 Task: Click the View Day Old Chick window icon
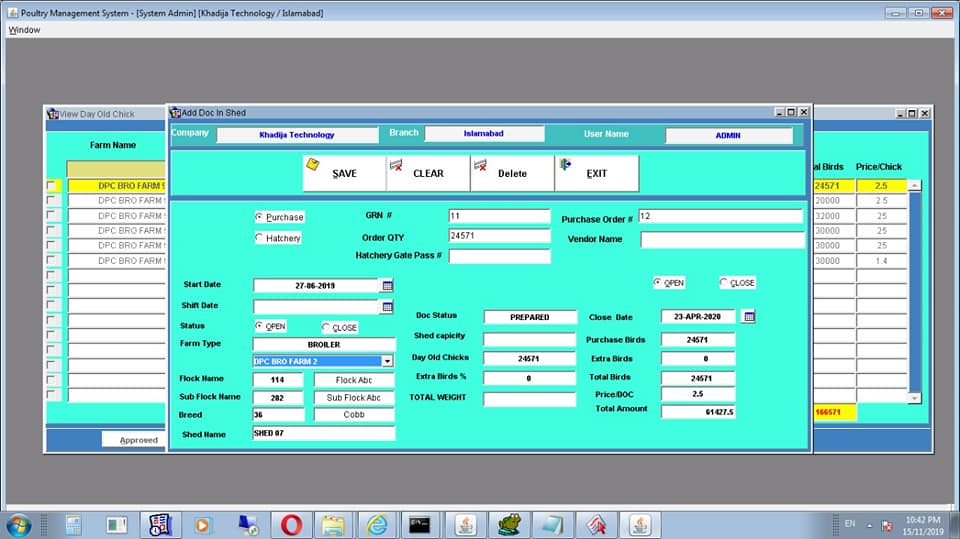coord(53,114)
